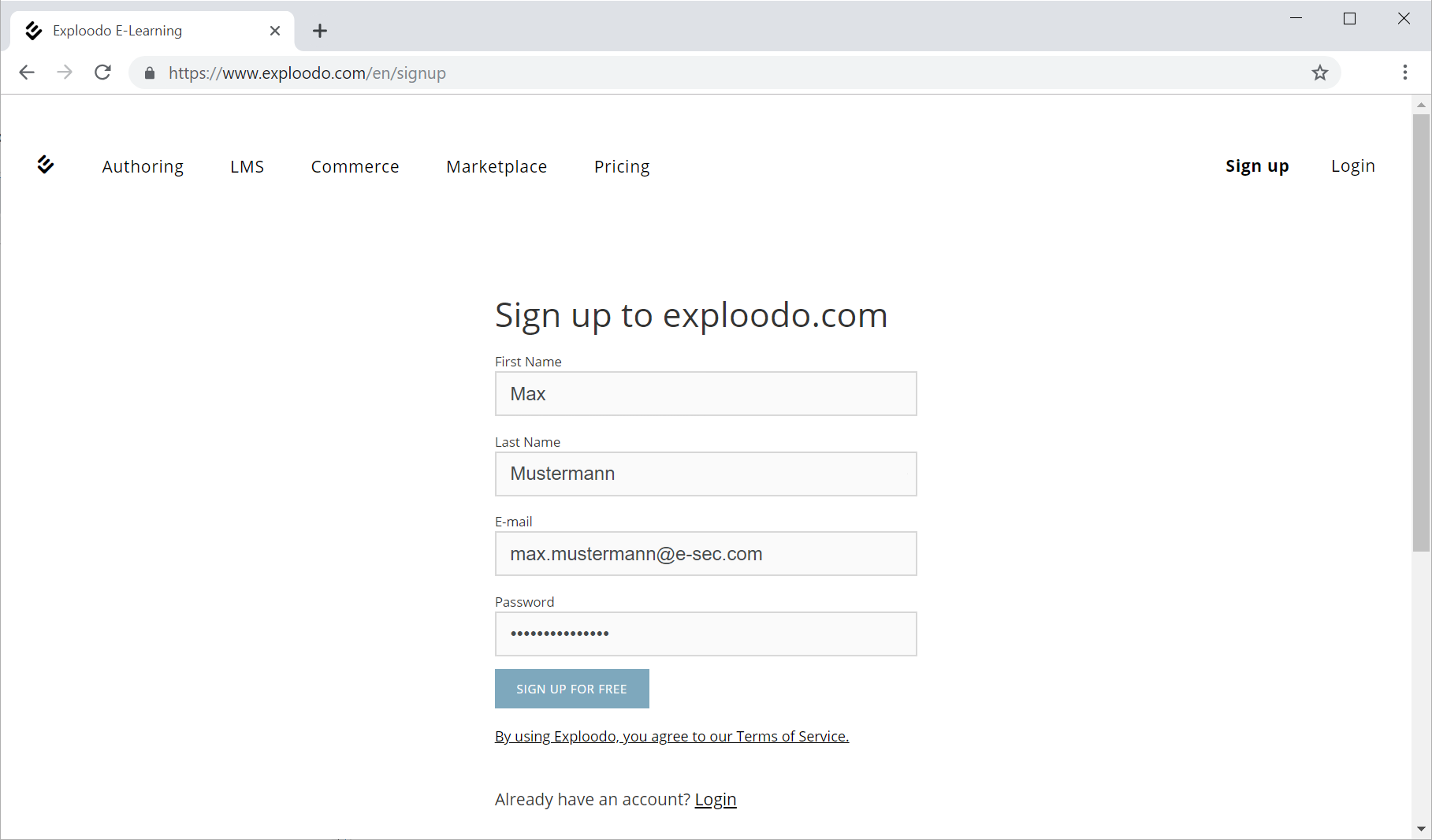Image resolution: width=1432 pixels, height=840 pixels.
Task: Select the Password field
Action: point(705,634)
